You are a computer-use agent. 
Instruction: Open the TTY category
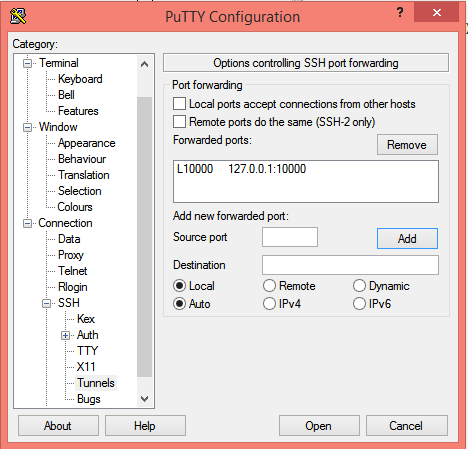[x=87, y=351]
